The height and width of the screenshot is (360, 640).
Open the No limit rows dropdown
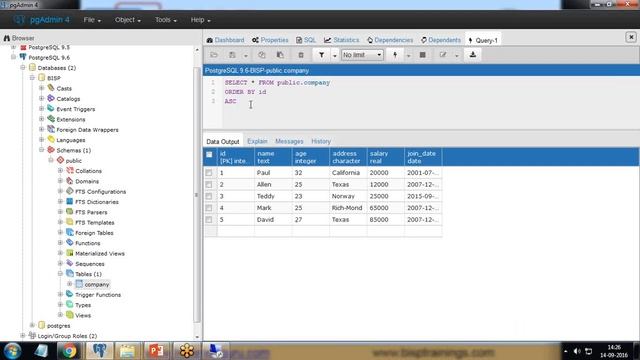click(x=362, y=55)
